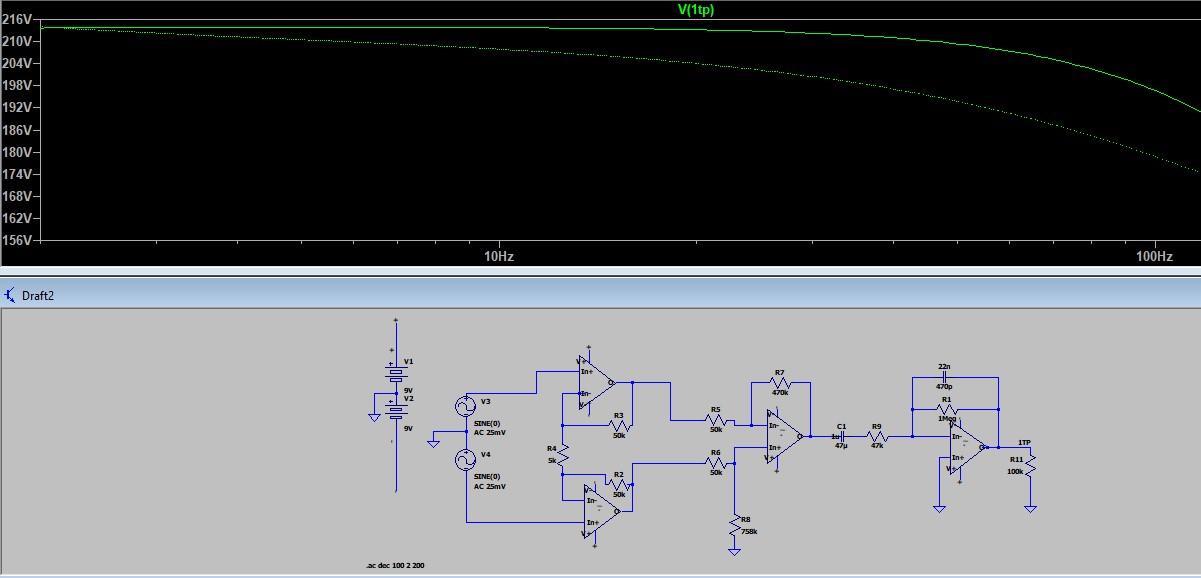The height and width of the screenshot is (578, 1201).
Task: Select the Draft2 schematic window title
Action: tap(36, 295)
